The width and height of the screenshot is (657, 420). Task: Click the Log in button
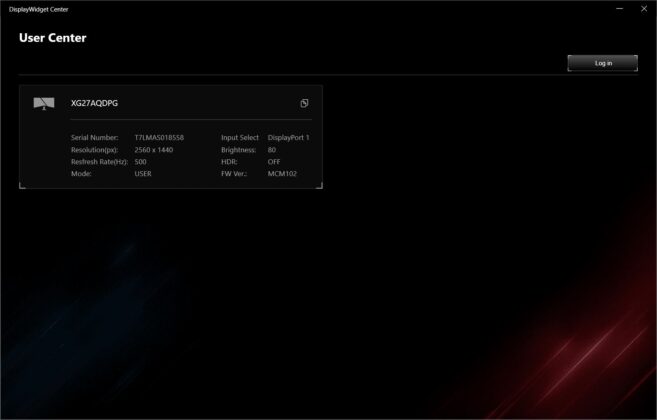click(x=603, y=63)
